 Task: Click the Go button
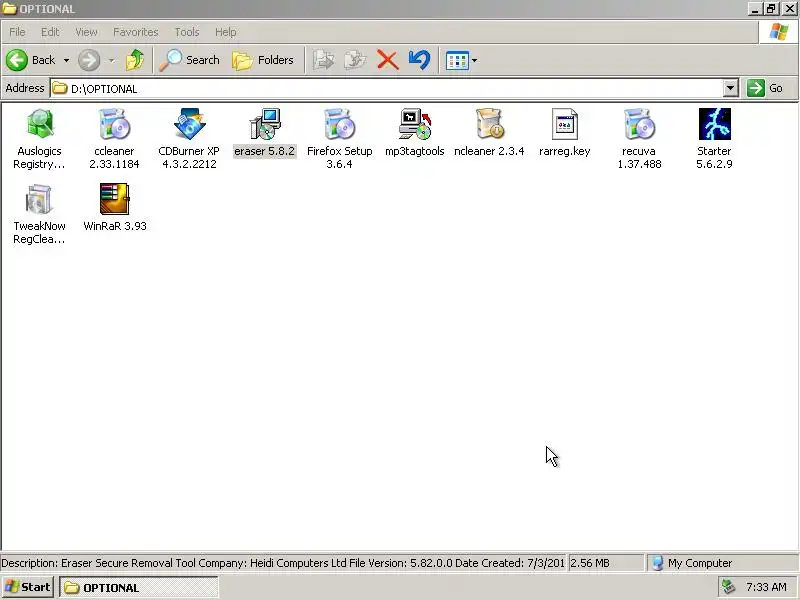(765, 88)
